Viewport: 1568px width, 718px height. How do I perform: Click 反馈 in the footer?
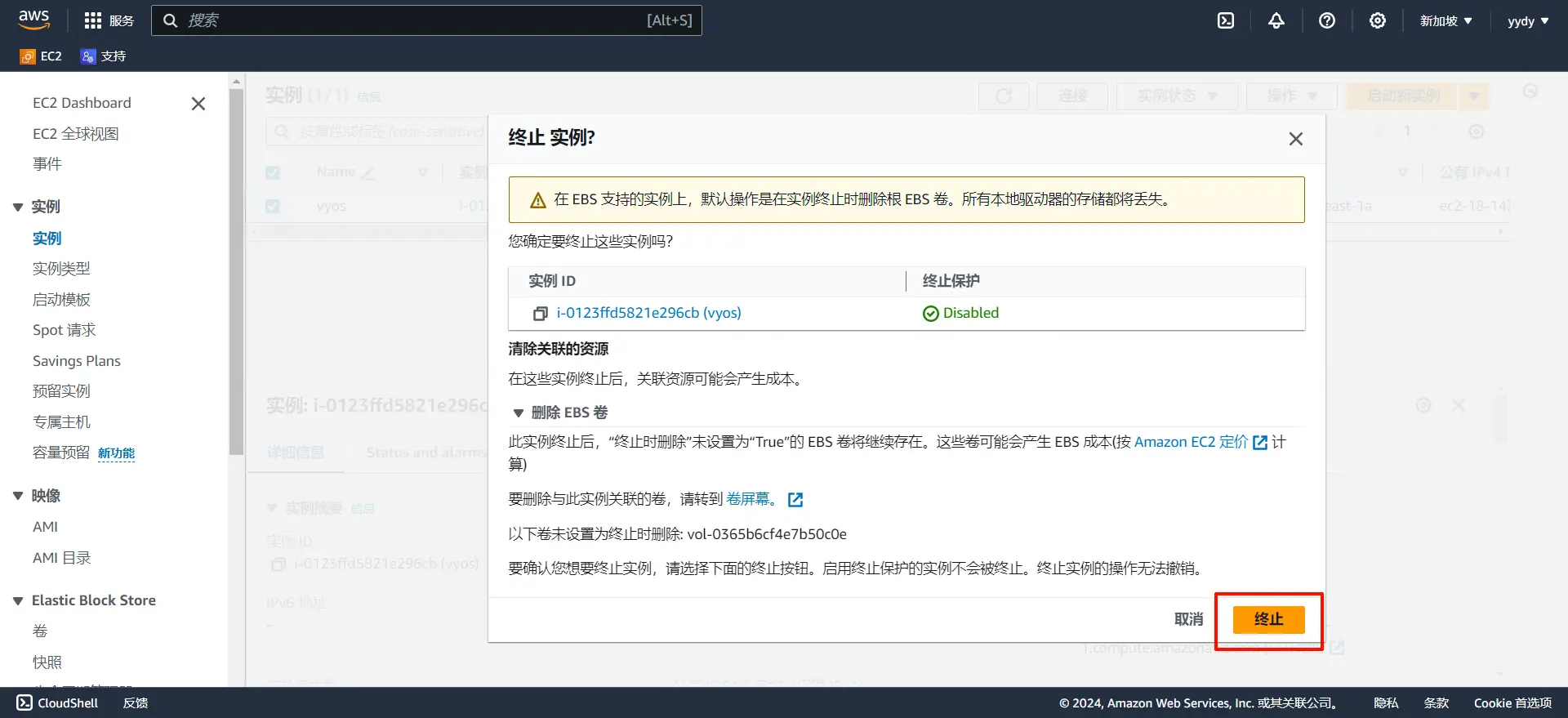coord(136,703)
